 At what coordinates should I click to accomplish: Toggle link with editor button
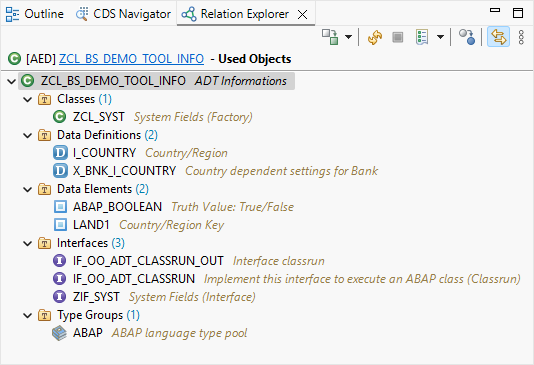pyautogui.click(x=498, y=37)
